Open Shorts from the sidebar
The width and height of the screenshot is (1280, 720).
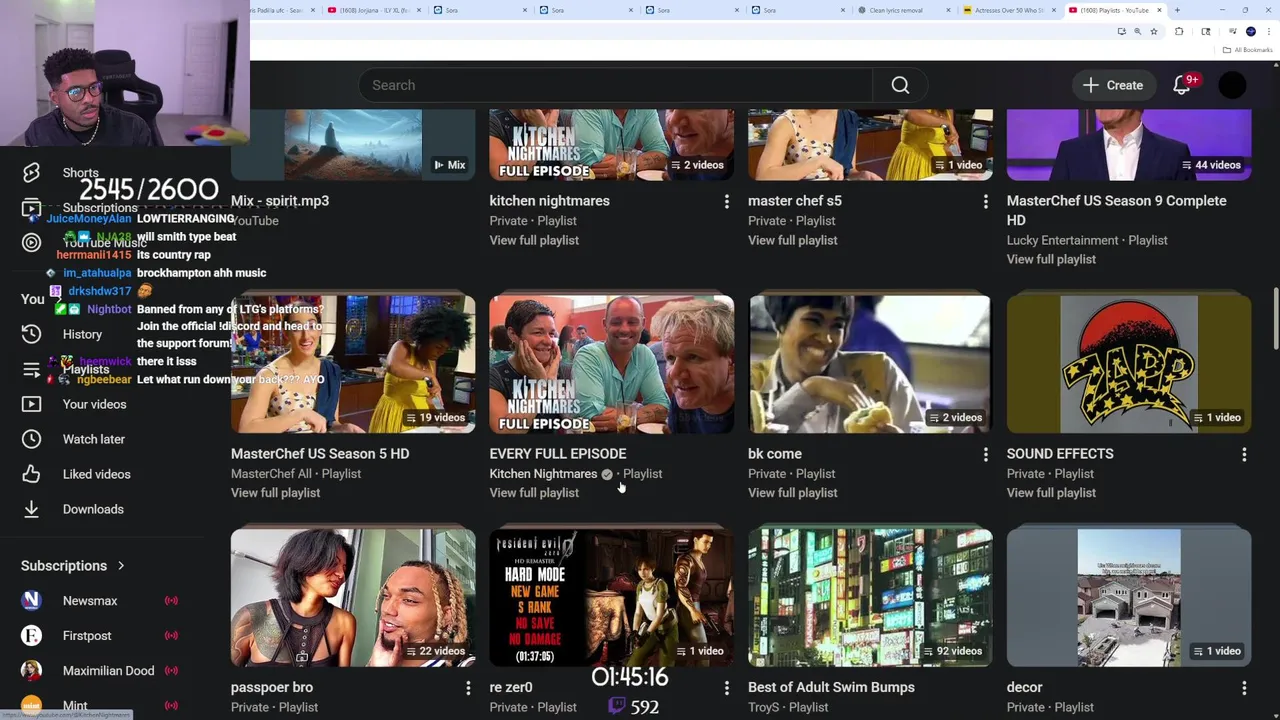62,173
